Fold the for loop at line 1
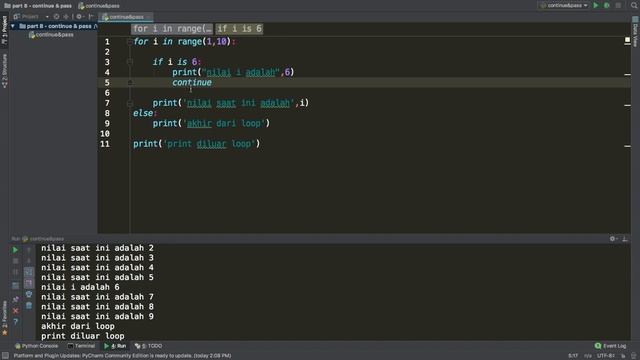The height and width of the screenshot is (360, 640). (130, 42)
